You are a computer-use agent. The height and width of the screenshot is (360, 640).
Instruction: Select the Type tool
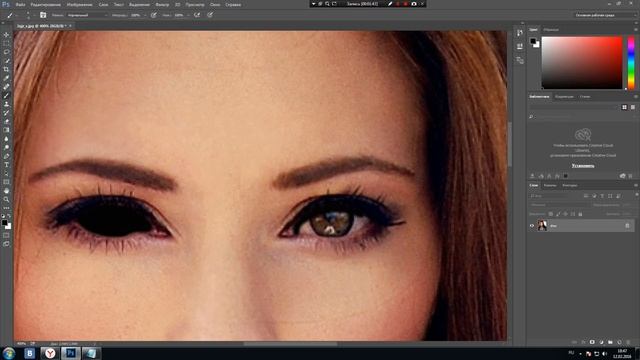click(6, 164)
